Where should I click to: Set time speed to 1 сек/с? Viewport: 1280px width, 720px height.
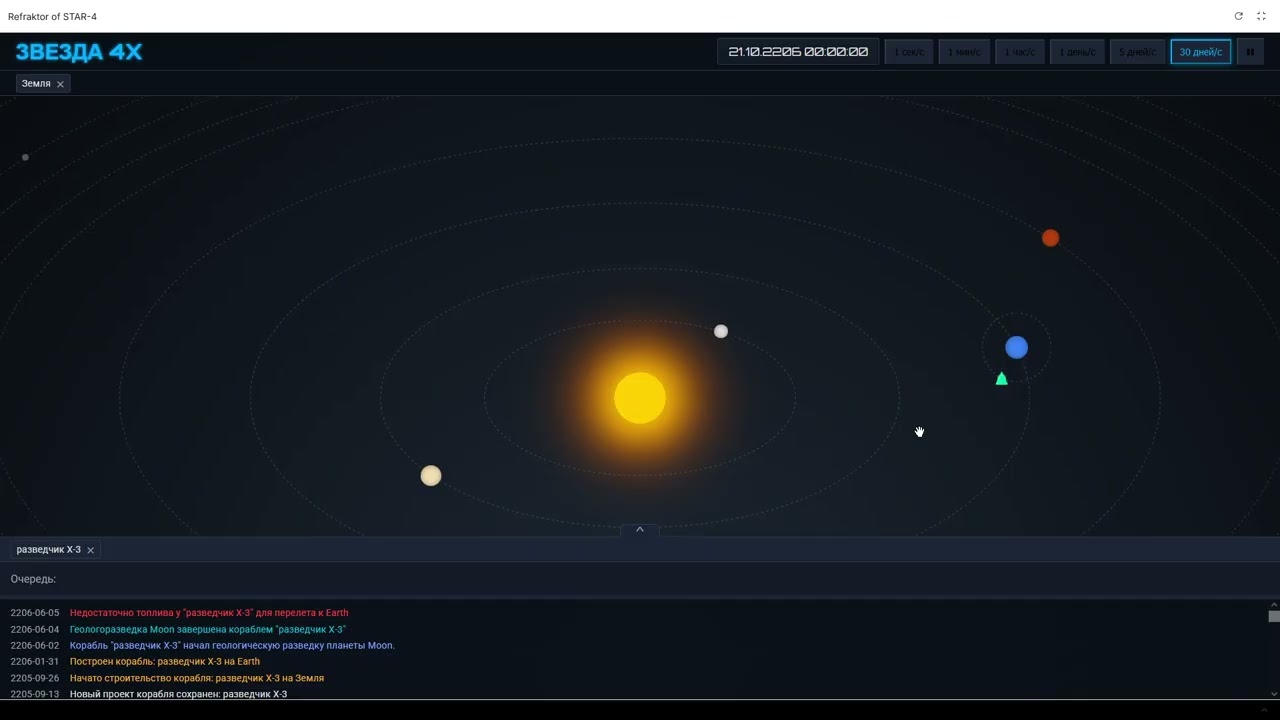[x=909, y=52]
